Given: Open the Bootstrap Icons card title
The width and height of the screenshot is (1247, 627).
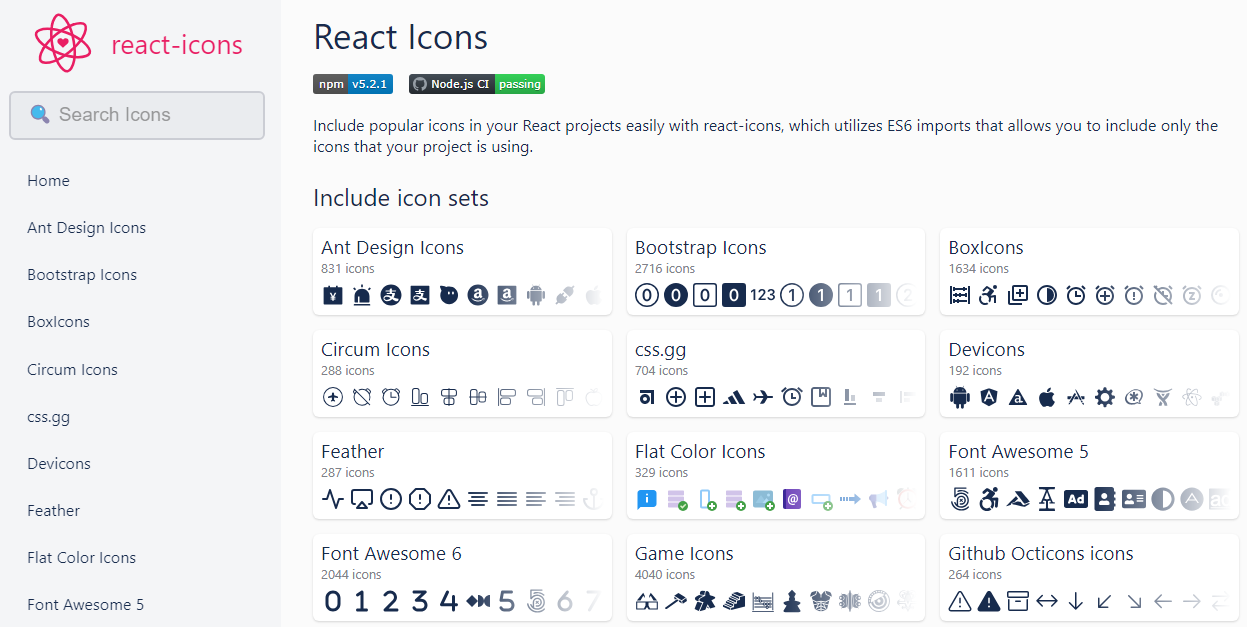Looking at the screenshot, I should (701, 248).
